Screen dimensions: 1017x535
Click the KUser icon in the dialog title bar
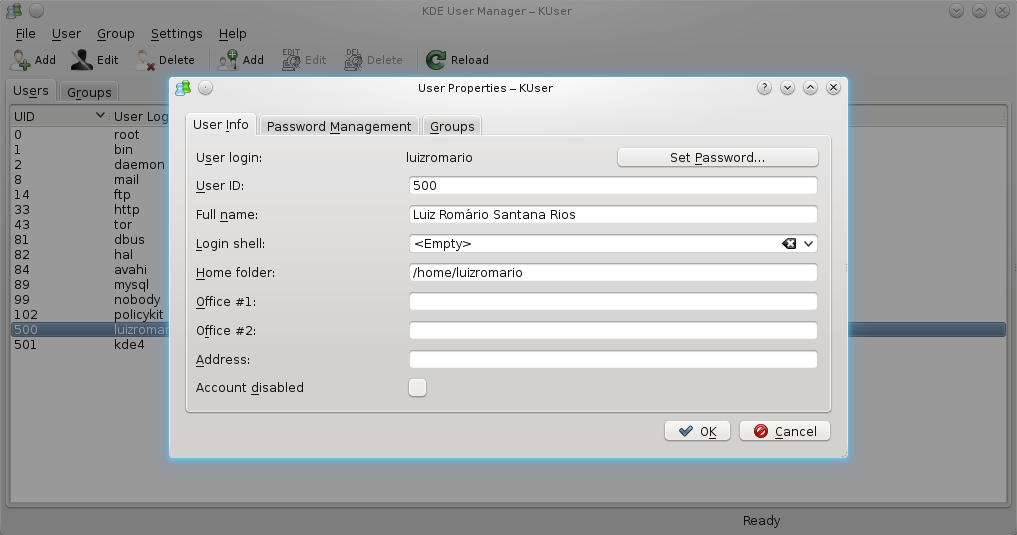[x=183, y=88]
